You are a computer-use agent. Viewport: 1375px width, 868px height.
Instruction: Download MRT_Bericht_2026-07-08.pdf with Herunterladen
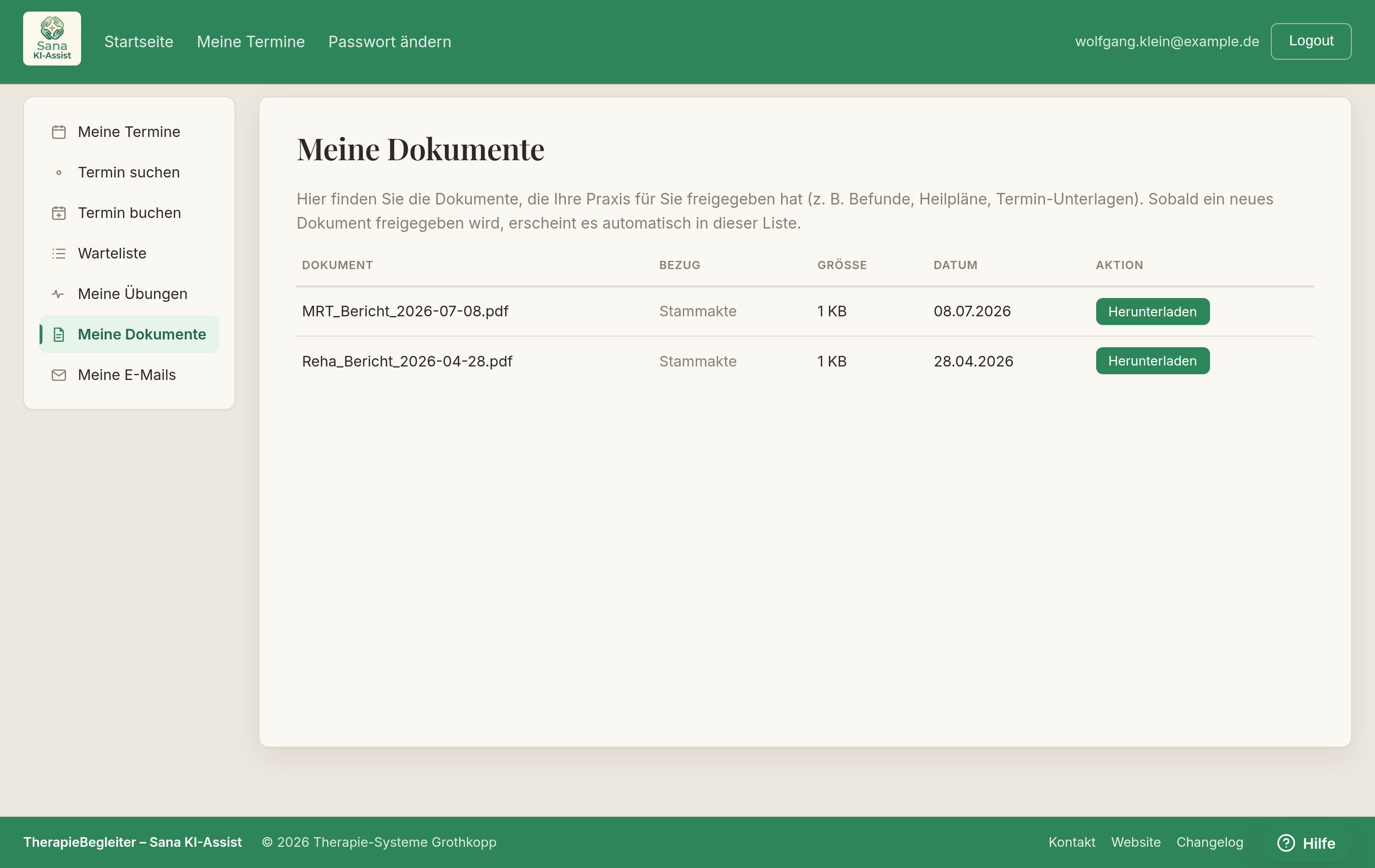(x=1152, y=312)
